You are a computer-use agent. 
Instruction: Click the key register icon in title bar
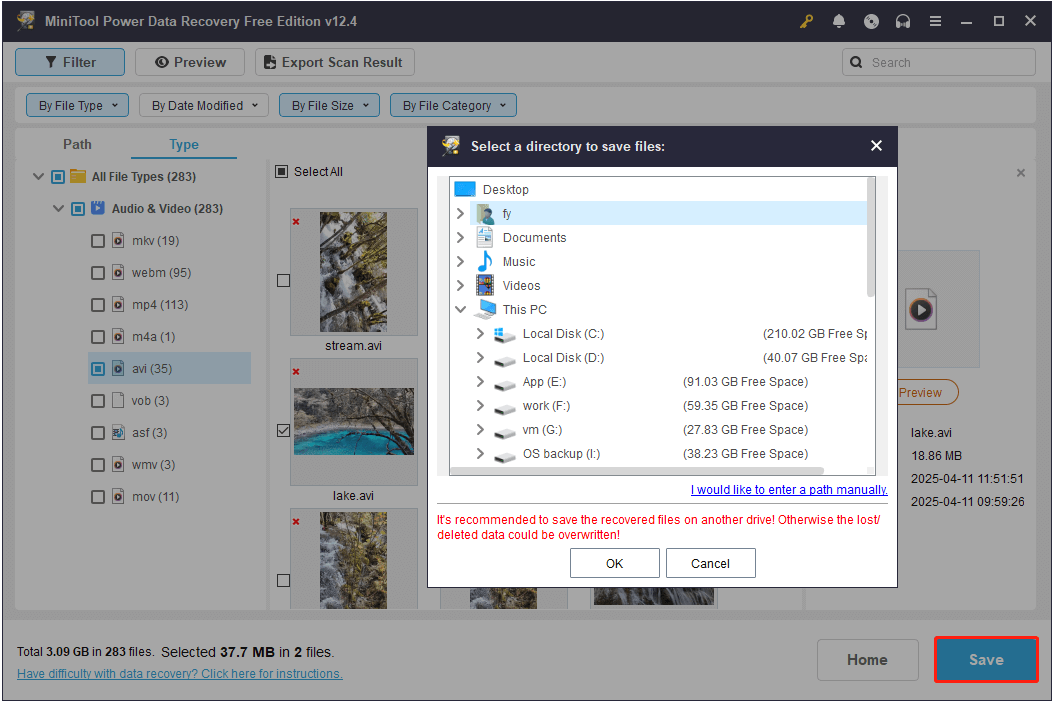pyautogui.click(x=806, y=22)
